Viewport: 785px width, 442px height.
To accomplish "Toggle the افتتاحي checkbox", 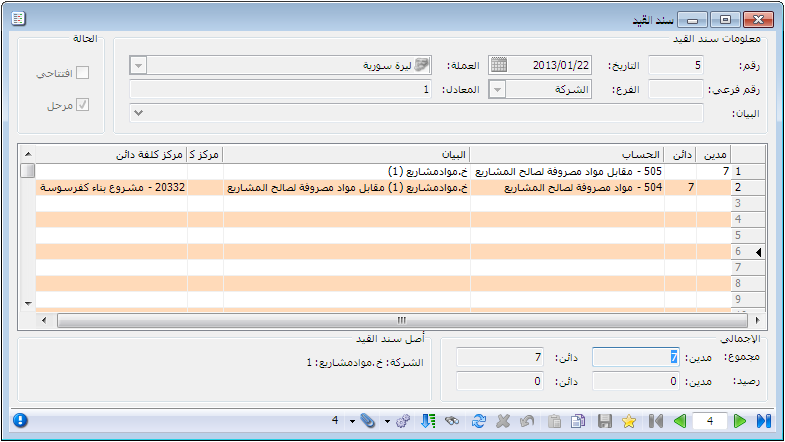I will click(x=83, y=73).
